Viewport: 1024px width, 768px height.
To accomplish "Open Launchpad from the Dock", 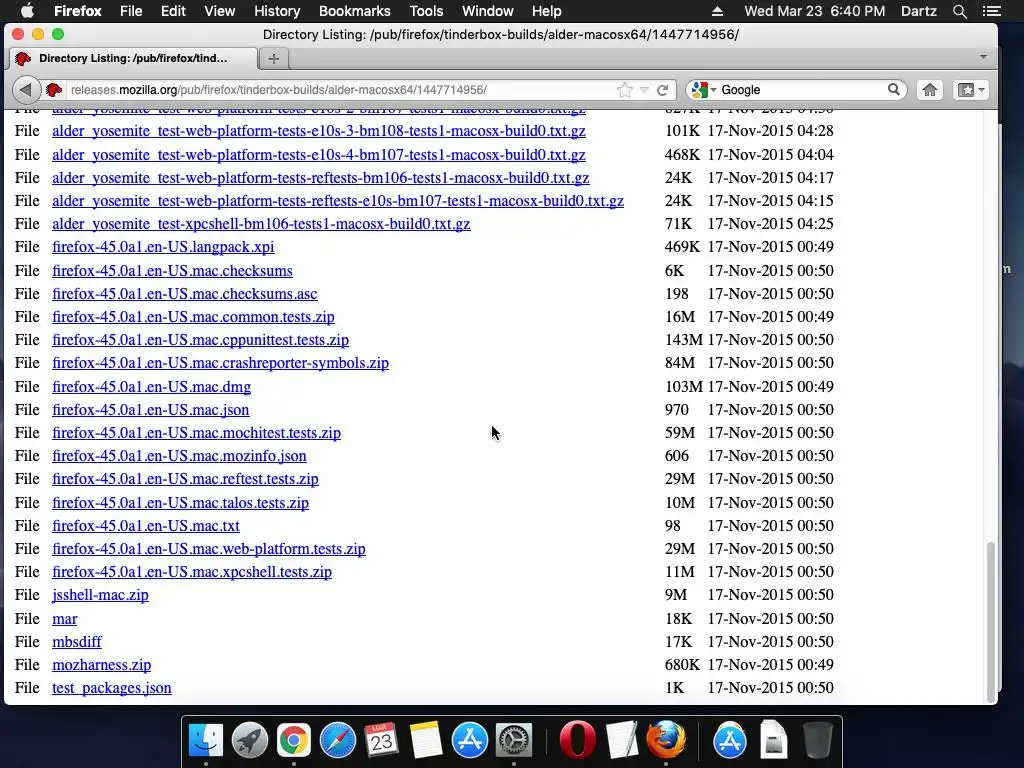I will 249,740.
